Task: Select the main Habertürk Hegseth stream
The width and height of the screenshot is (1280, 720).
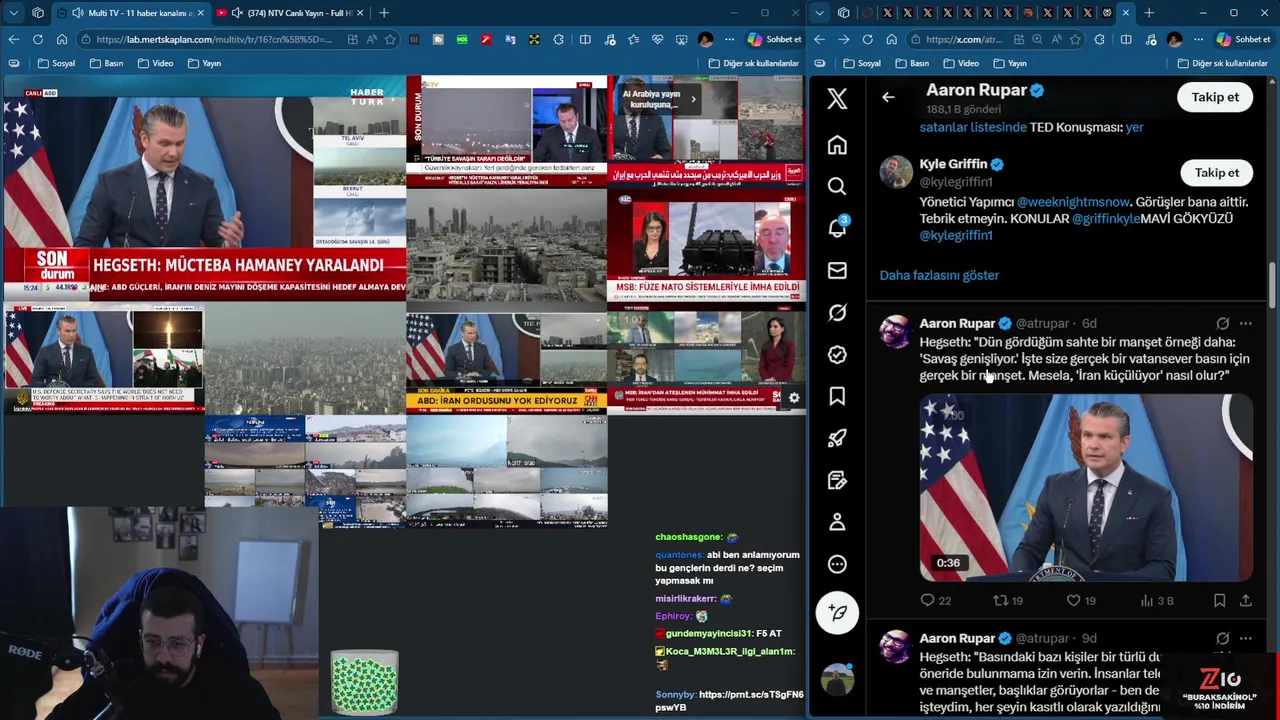Action: [205, 188]
